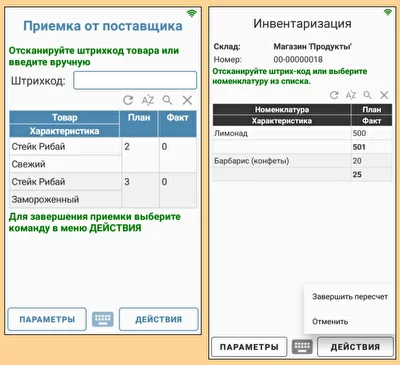Click План header in Инвентаризация table
Image resolution: width=400 pixels, height=365 pixels.
[x=372, y=109]
